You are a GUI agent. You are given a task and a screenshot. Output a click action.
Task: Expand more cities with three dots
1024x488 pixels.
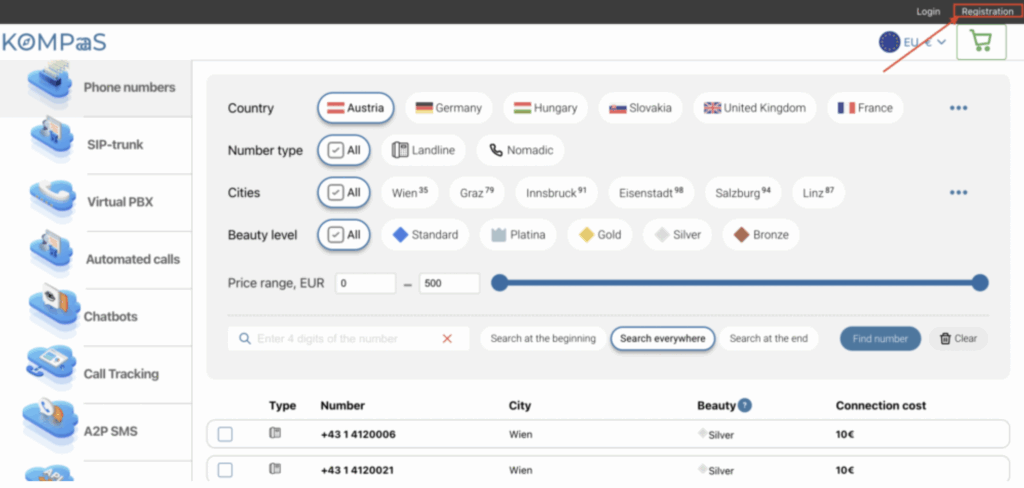[x=958, y=193]
